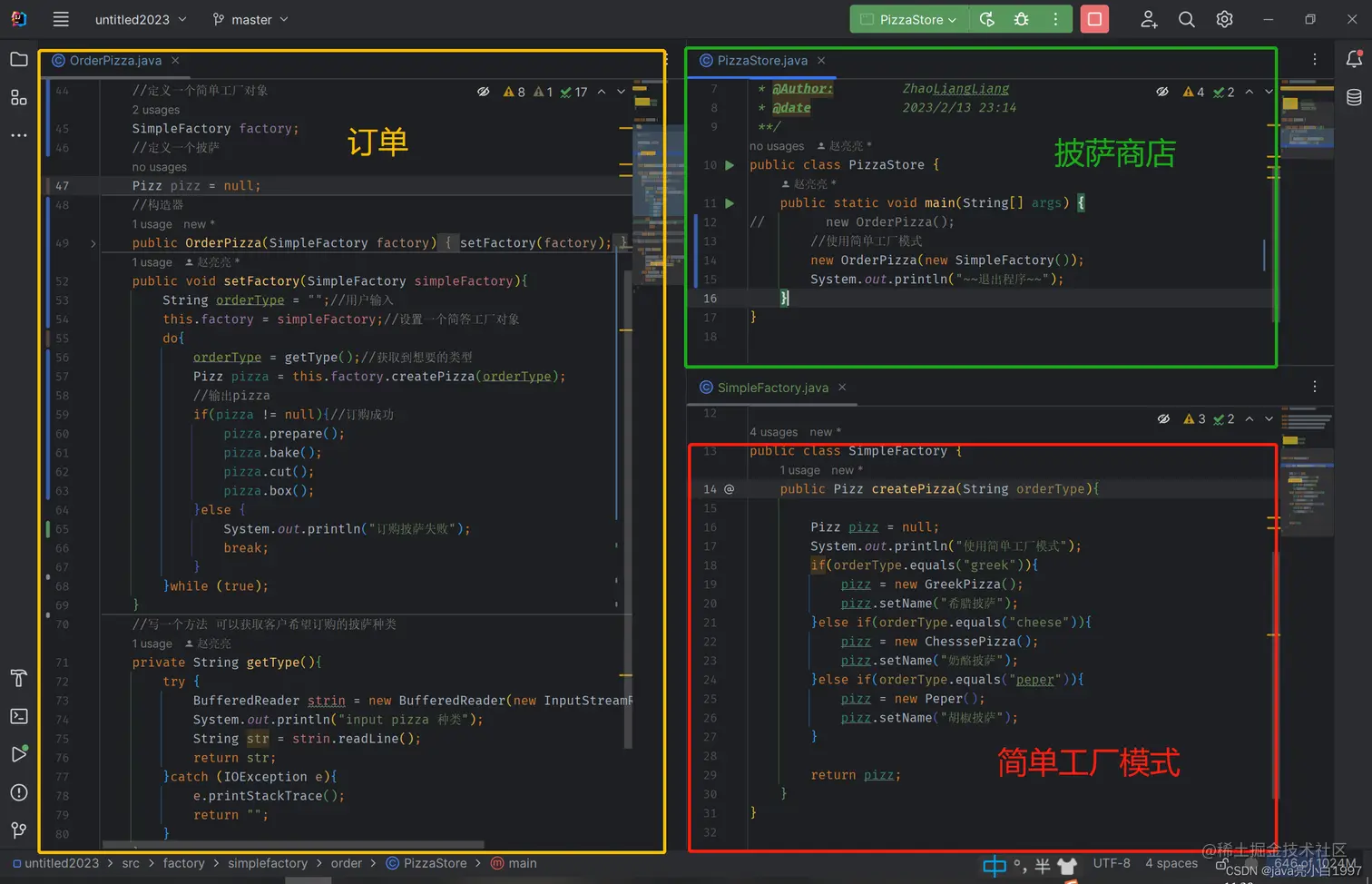Open the Structure tool window icon
Image resolution: width=1372 pixels, height=884 pixels.
pyautogui.click(x=18, y=97)
